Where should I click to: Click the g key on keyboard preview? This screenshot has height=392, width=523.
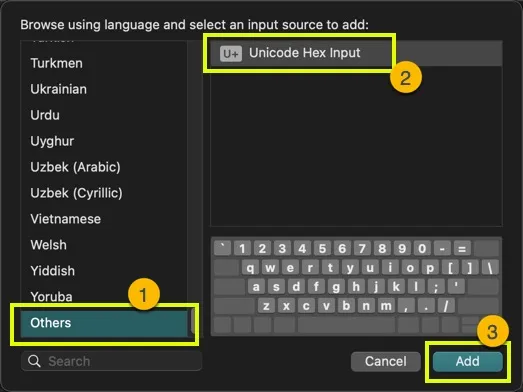coord(336,287)
